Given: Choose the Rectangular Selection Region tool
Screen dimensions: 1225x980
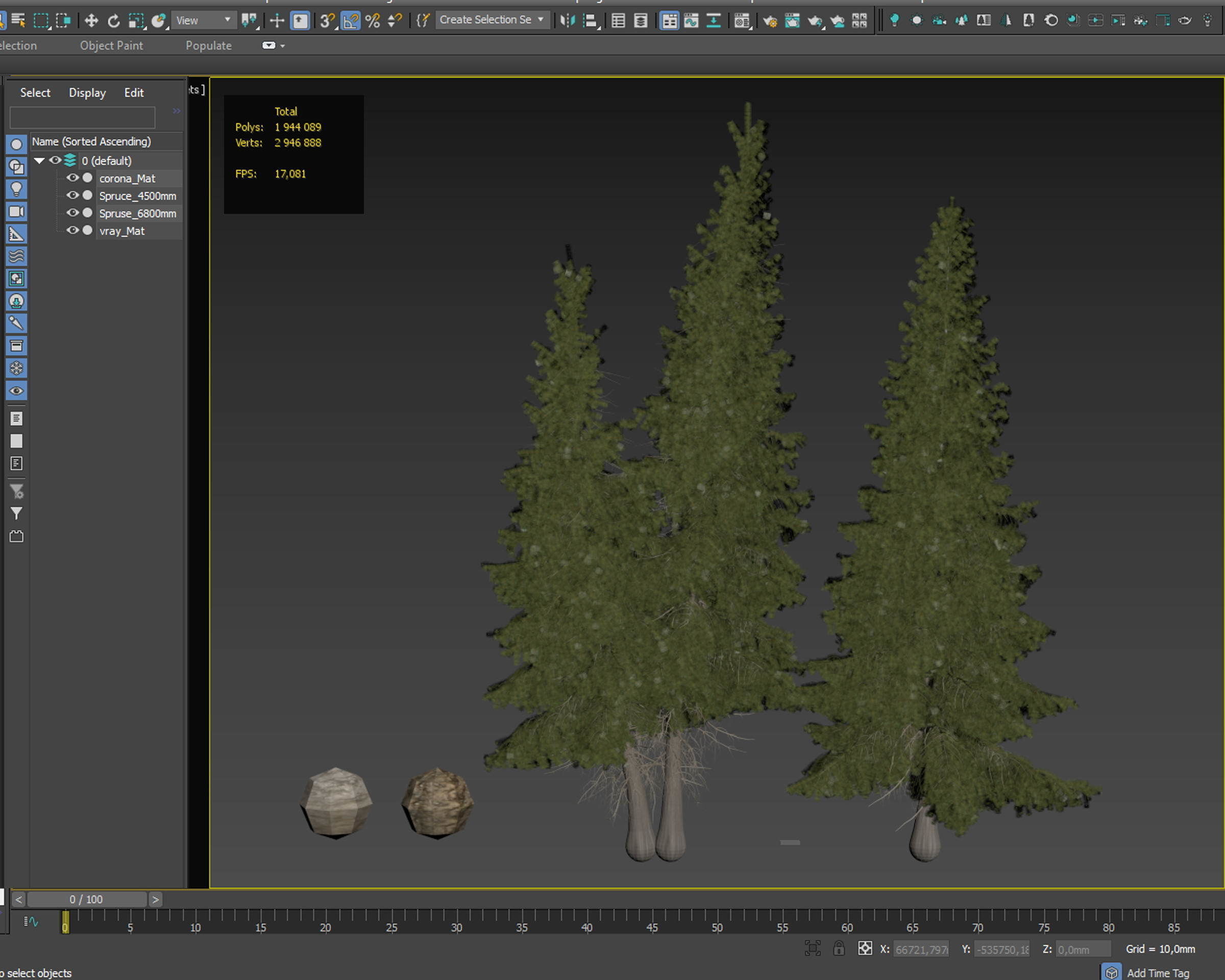Looking at the screenshot, I should 41,20.
